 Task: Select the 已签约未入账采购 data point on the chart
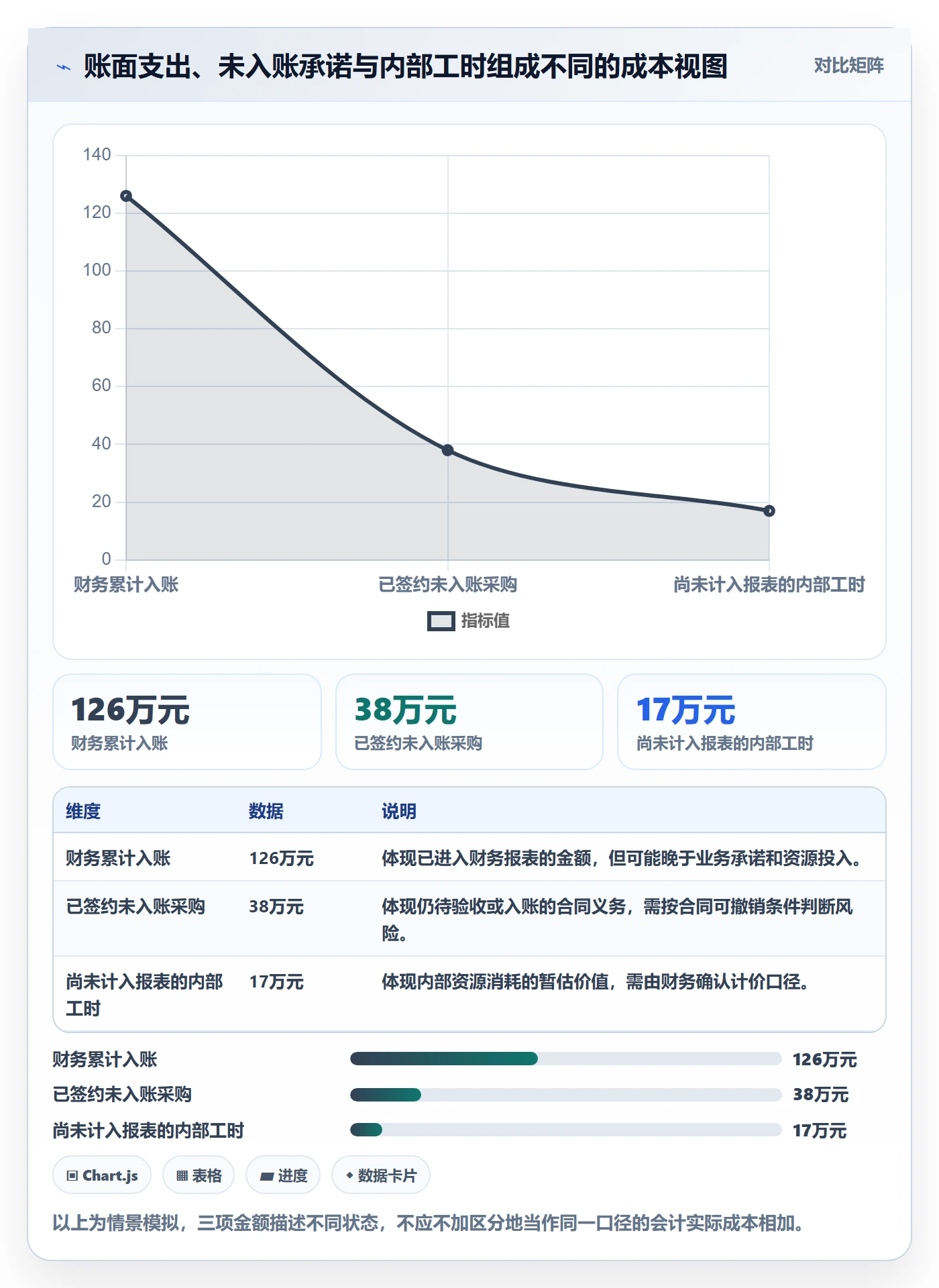point(447,450)
